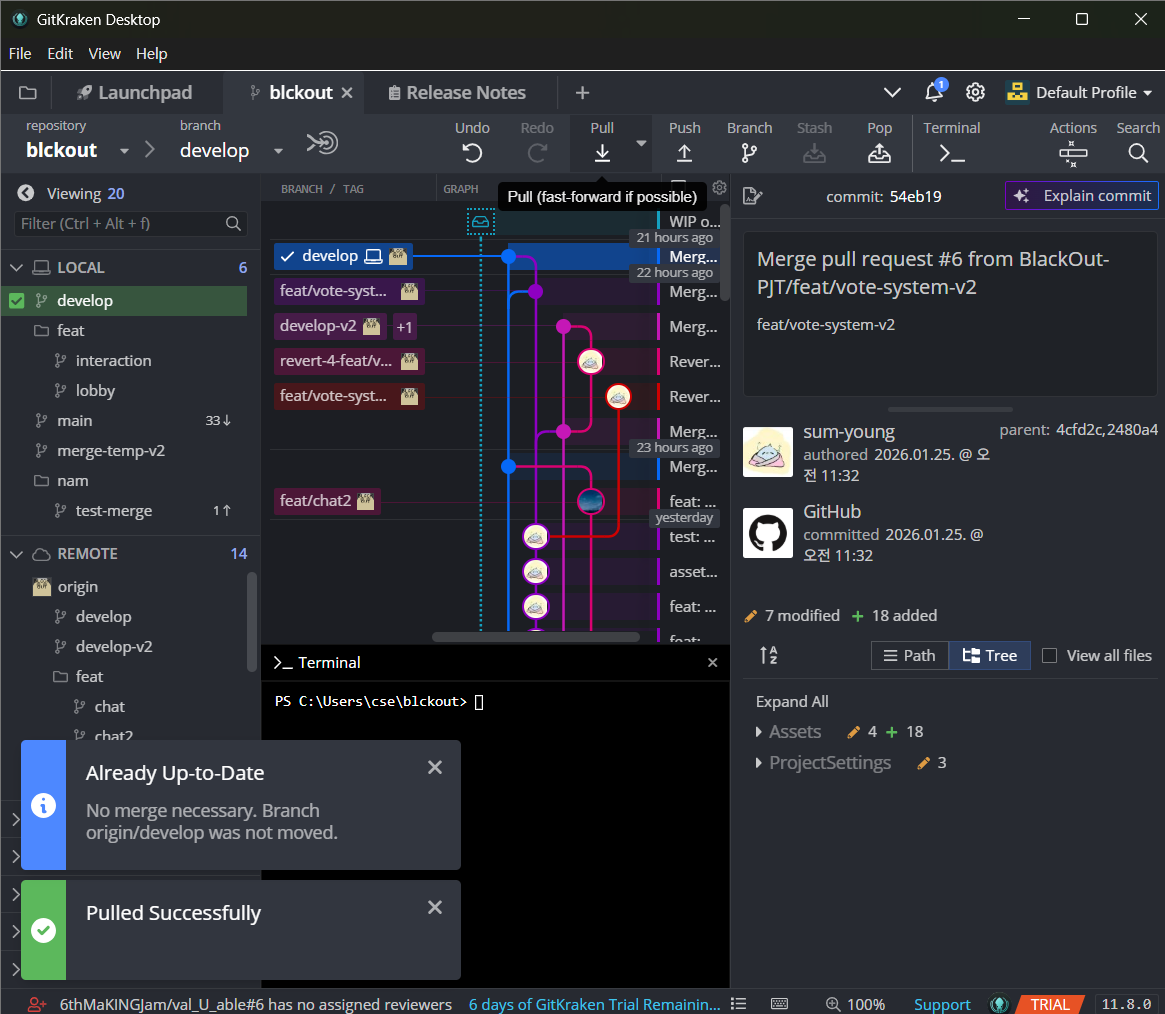Click Expand All in file tree
The height and width of the screenshot is (1014, 1165).
[x=792, y=701]
